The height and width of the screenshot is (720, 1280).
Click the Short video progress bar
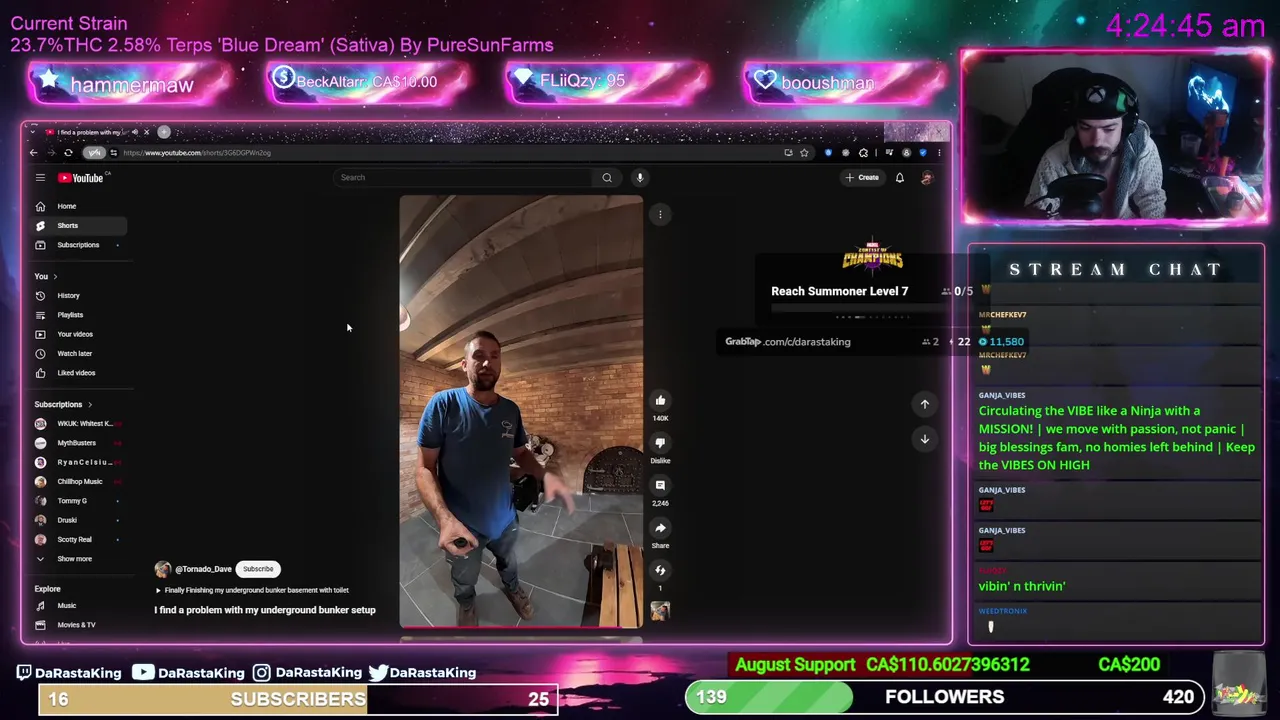(x=521, y=628)
